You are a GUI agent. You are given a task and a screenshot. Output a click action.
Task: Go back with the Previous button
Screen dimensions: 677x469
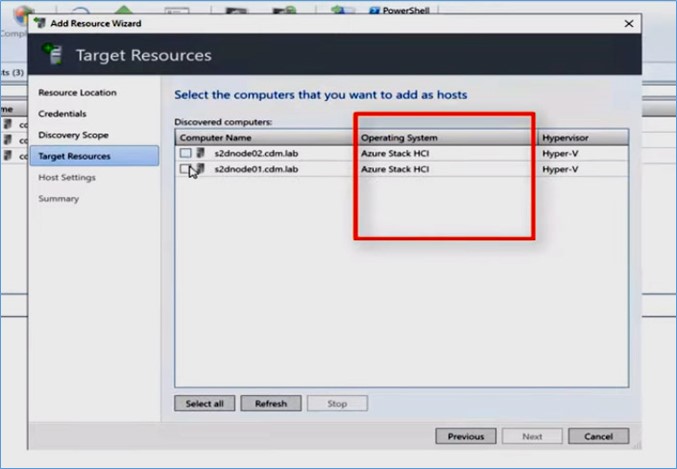point(466,436)
